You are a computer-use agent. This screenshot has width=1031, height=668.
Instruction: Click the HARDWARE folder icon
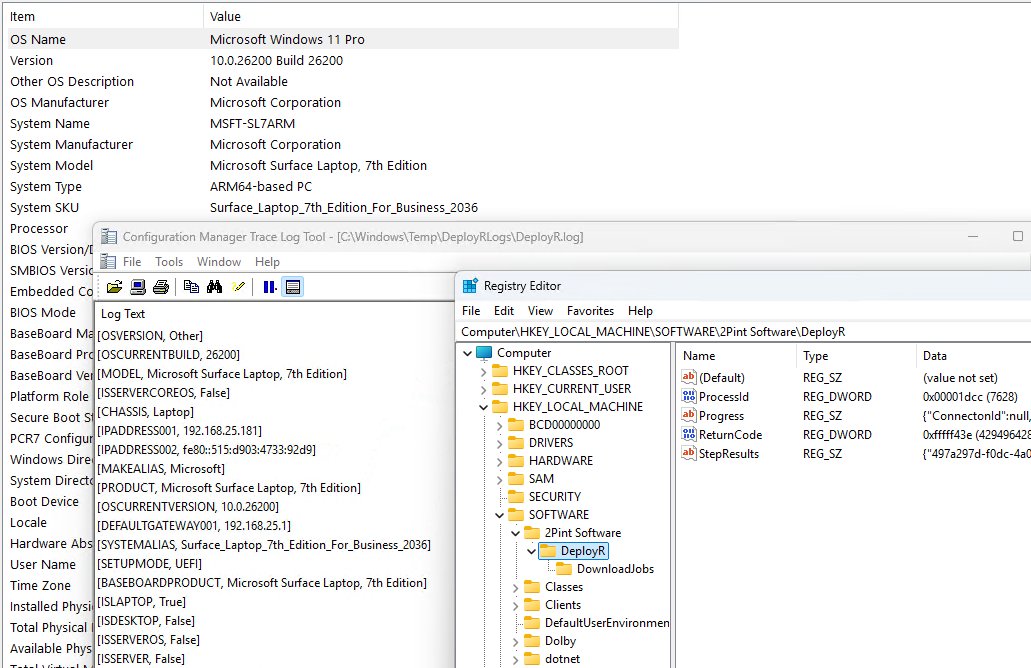(x=516, y=461)
